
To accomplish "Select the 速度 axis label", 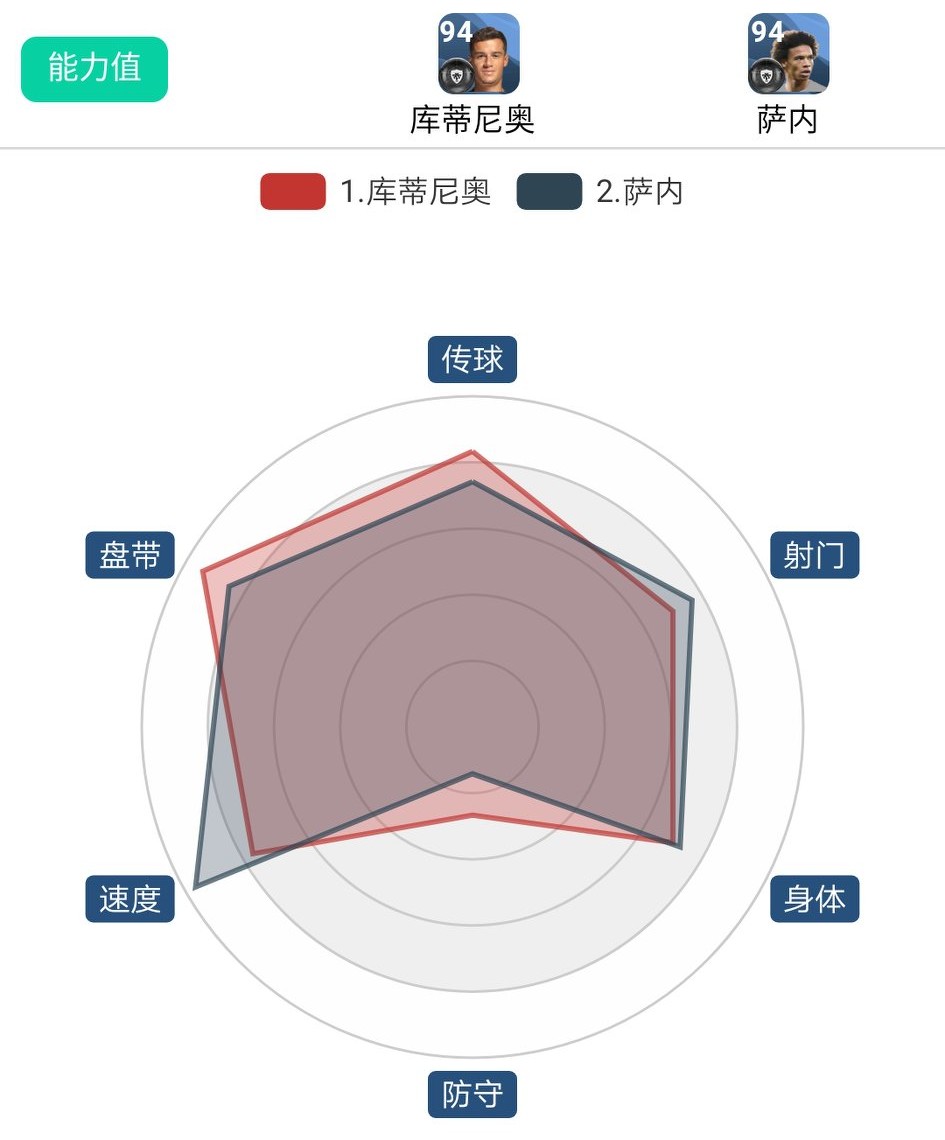I will tap(130, 899).
